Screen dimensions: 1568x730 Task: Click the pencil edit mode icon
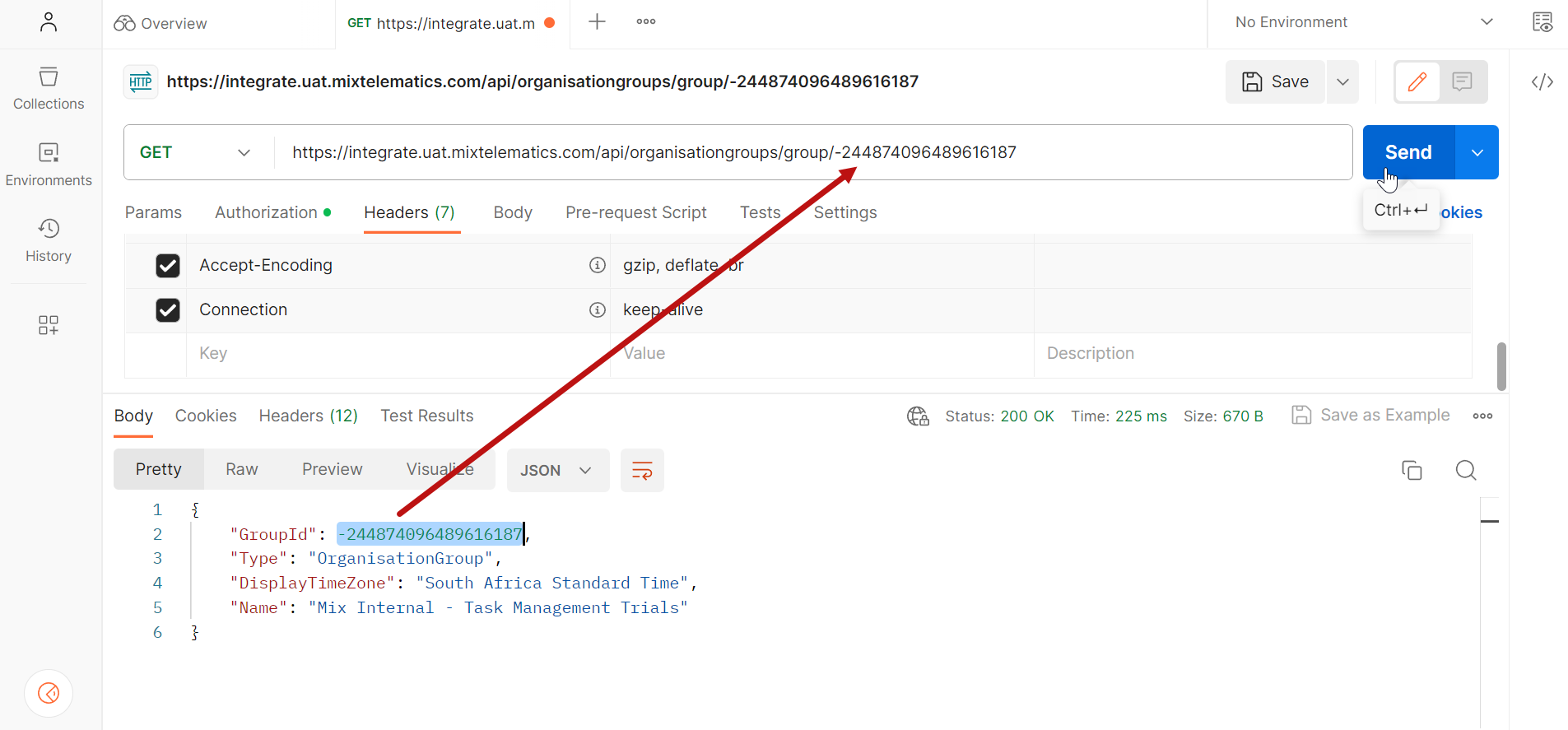[1417, 81]
